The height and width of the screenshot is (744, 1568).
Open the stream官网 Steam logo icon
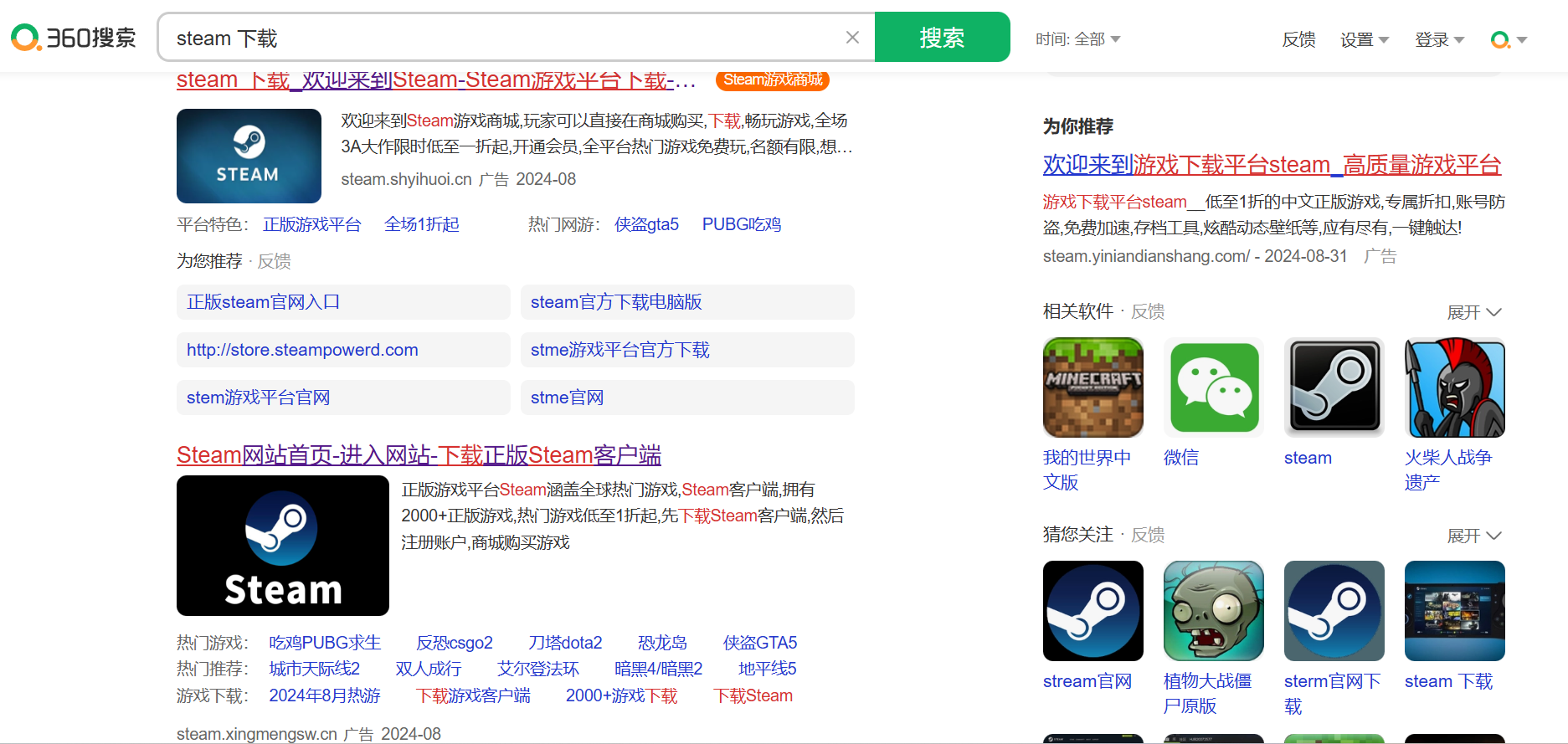click(1092, 611)
